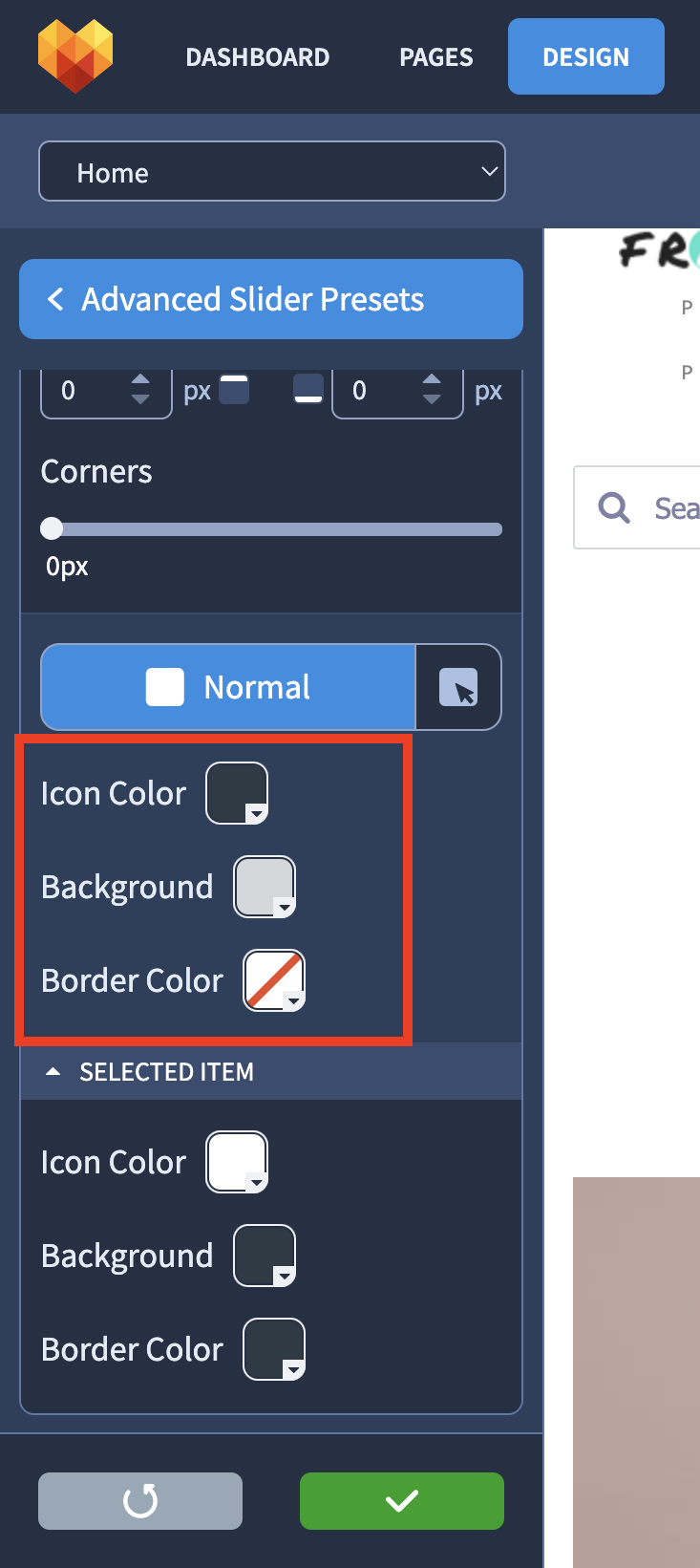This screenshot has width=700, height=1568.
Task: Increase the left px stepper value
Action: click(x=140, y=380)
